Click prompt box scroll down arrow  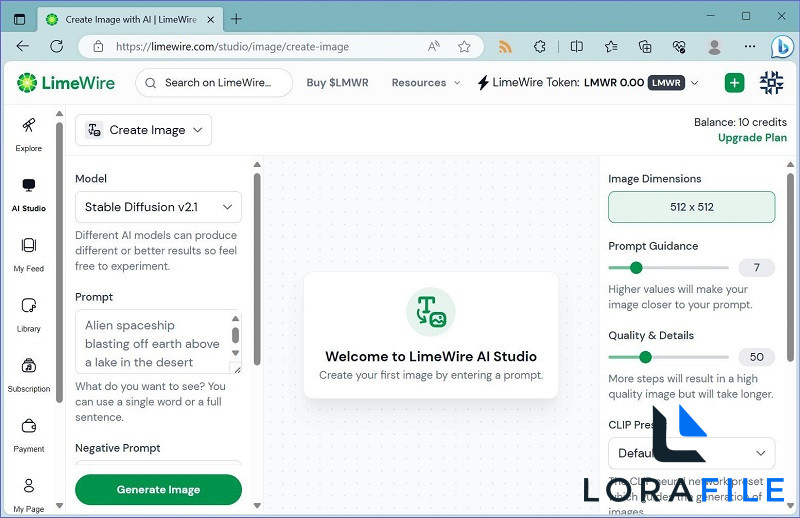click(x=235, y=353)
